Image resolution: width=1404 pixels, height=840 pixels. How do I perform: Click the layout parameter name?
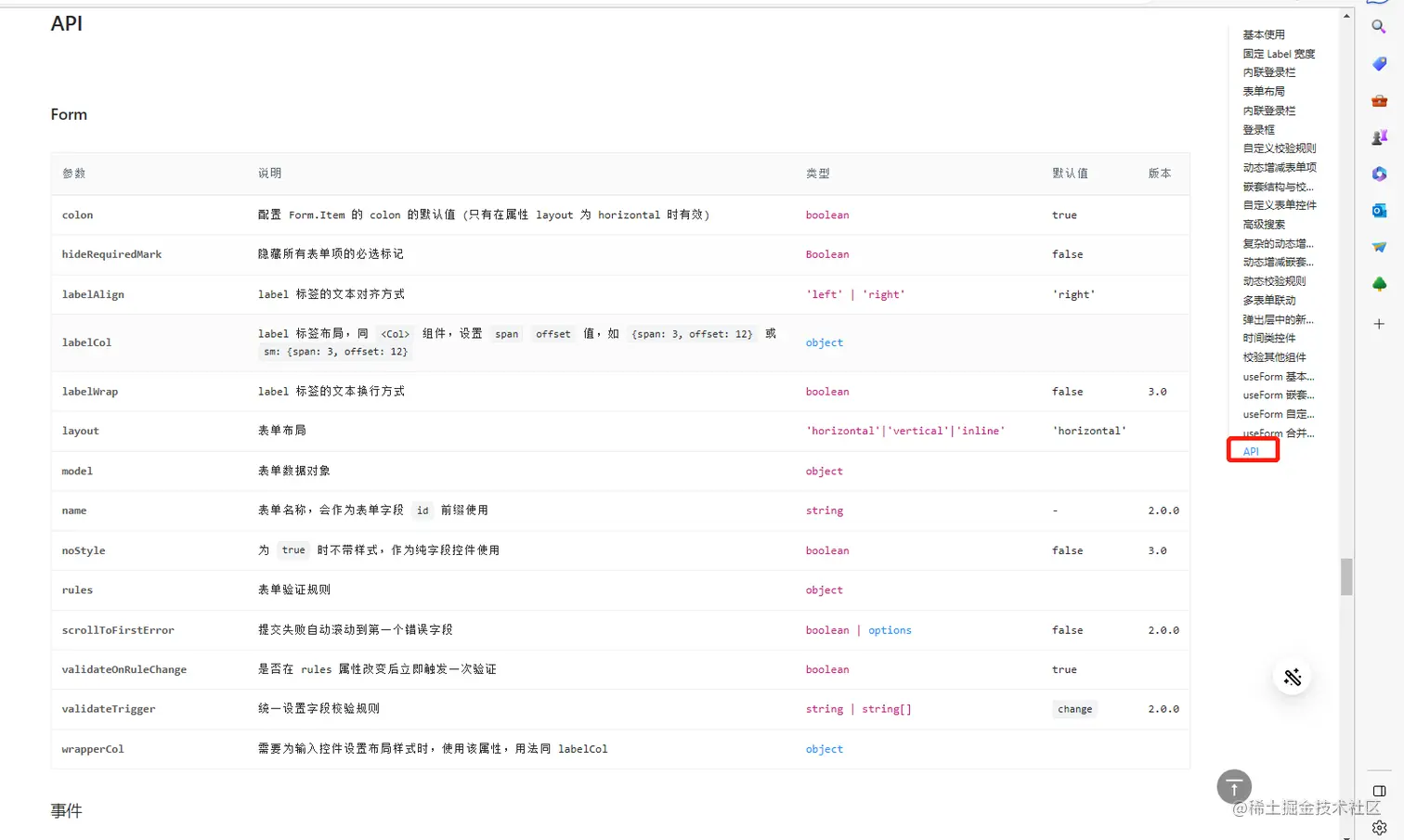[x=80, y=432]
